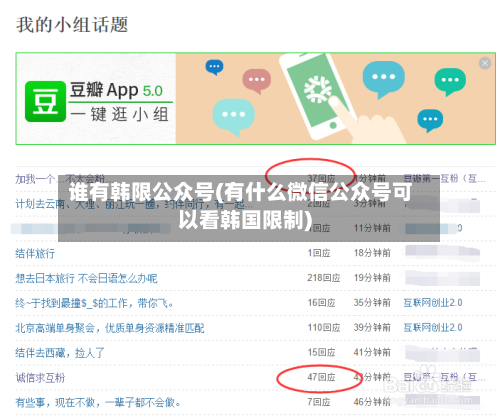Open group 豆瓣第一互粉 in the 37回应 row

(x=444, y=179)
